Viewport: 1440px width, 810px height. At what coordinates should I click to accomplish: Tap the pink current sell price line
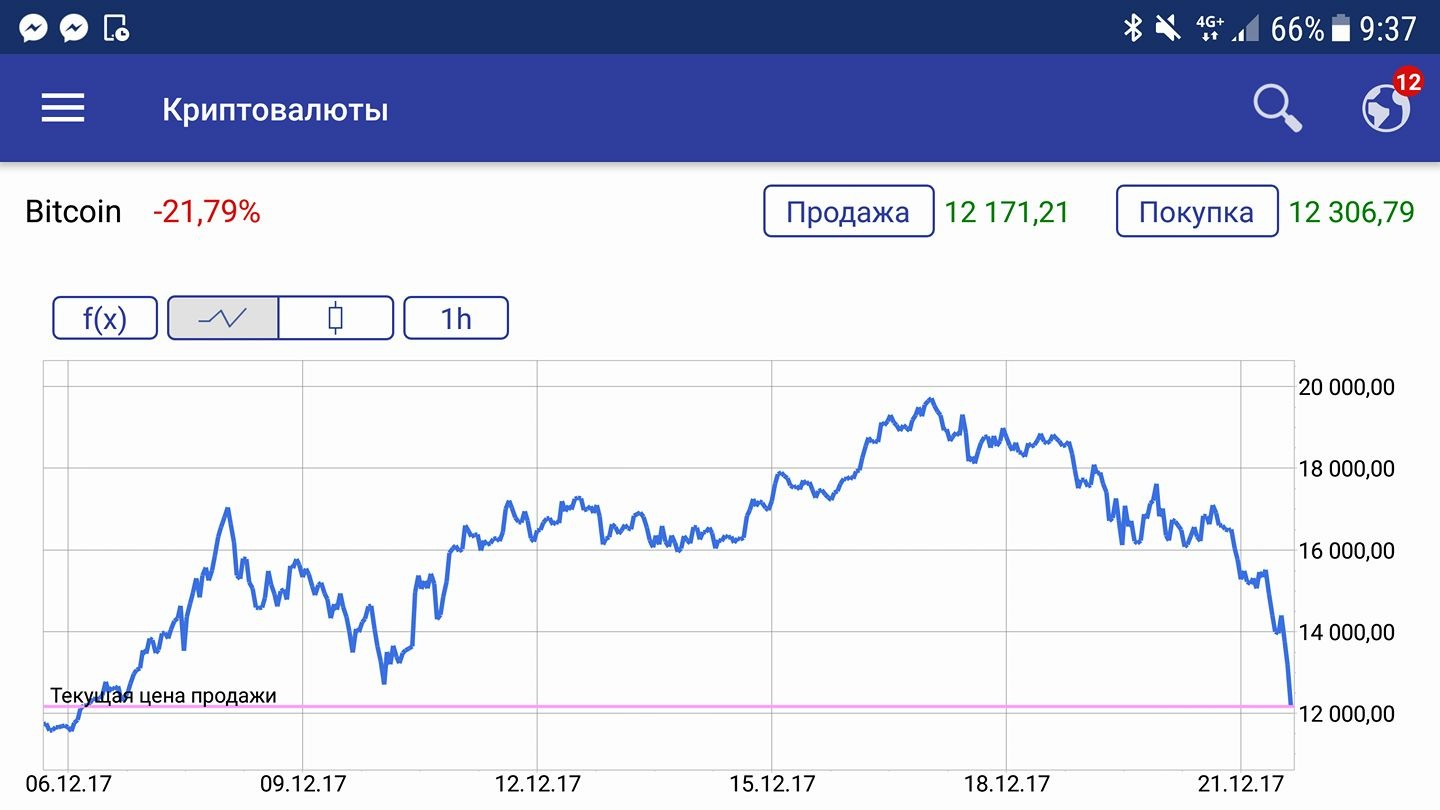(x=700, y=706)
